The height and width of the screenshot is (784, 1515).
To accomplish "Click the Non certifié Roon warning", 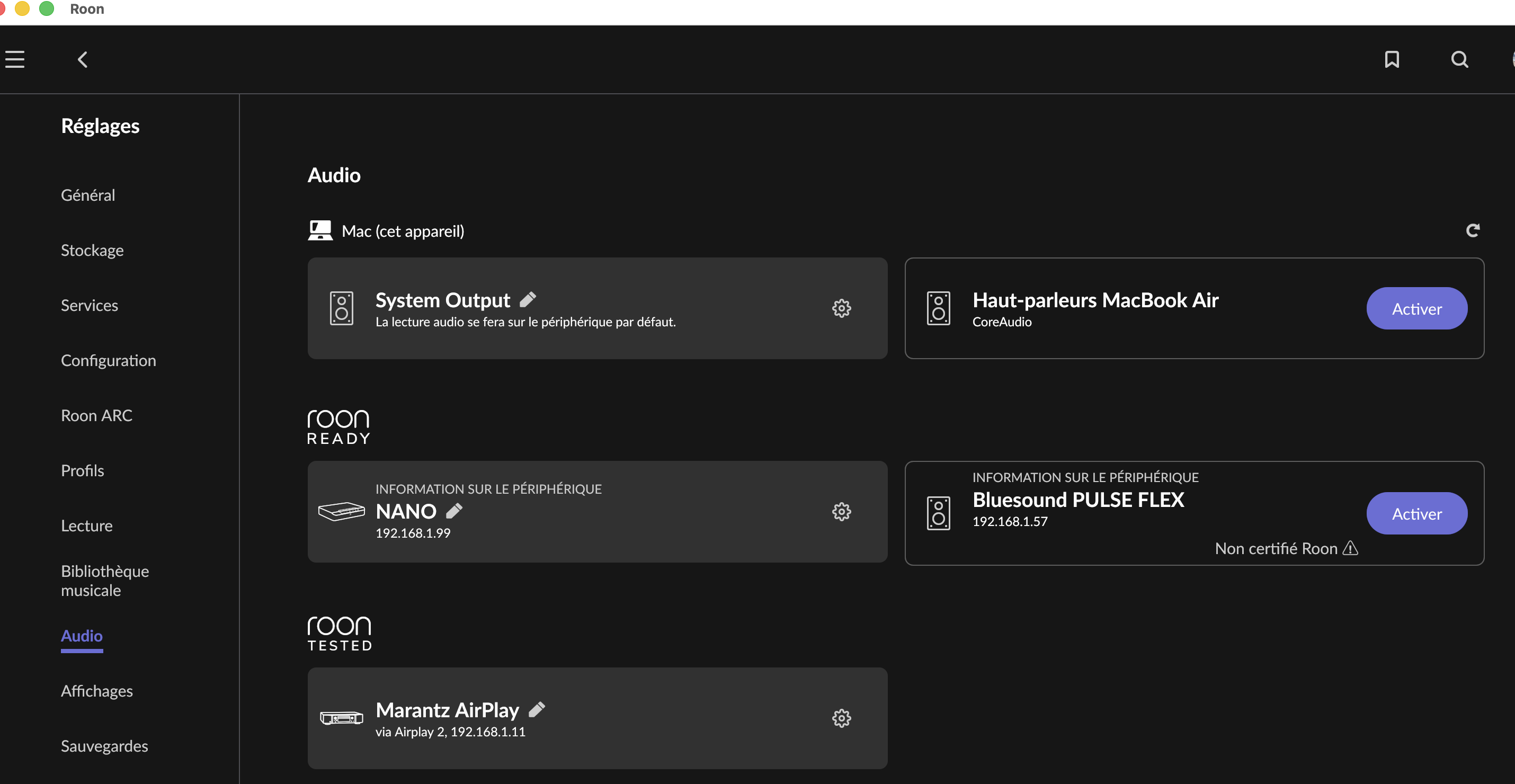I will click(x=1286, y=549).
